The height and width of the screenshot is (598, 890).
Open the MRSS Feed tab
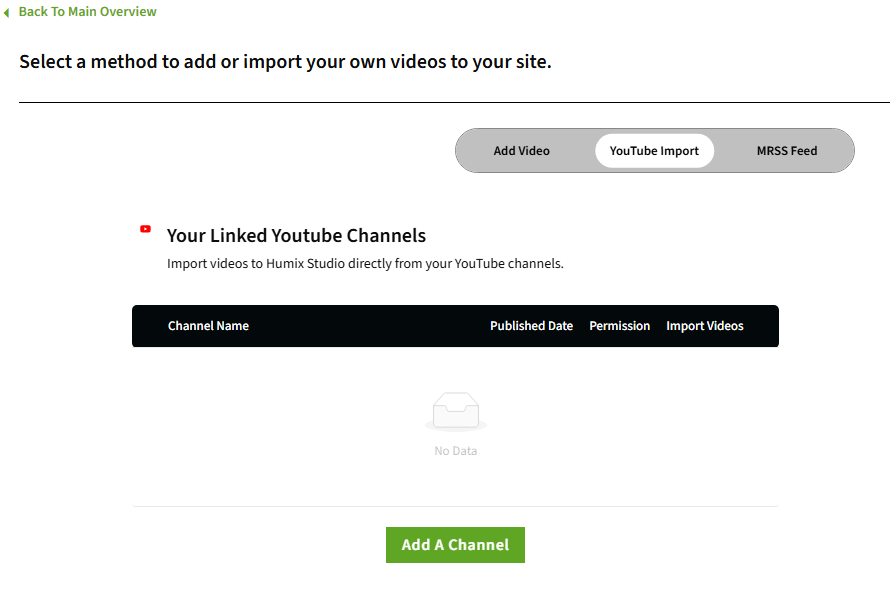tap(786, 151)
